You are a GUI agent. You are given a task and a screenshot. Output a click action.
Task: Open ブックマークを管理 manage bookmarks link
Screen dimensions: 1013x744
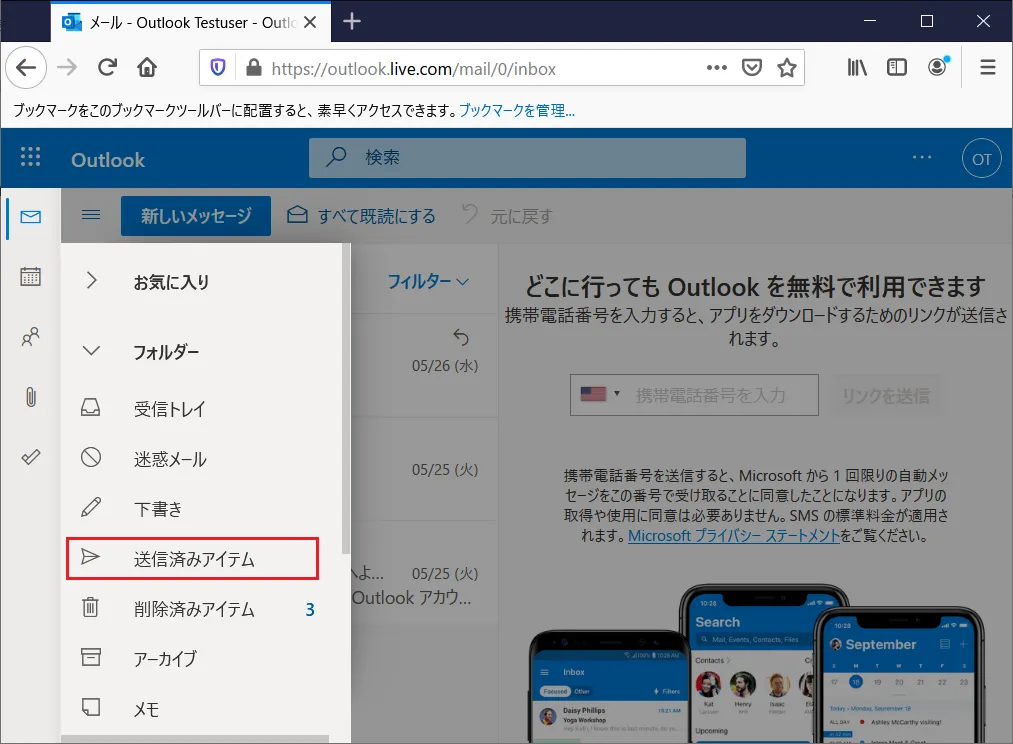517,110
